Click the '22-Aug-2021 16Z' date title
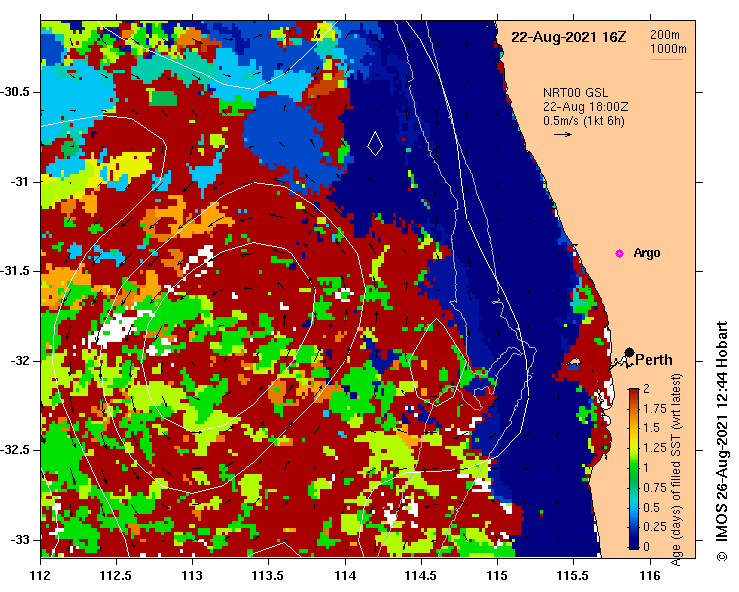 click(569, 37)
